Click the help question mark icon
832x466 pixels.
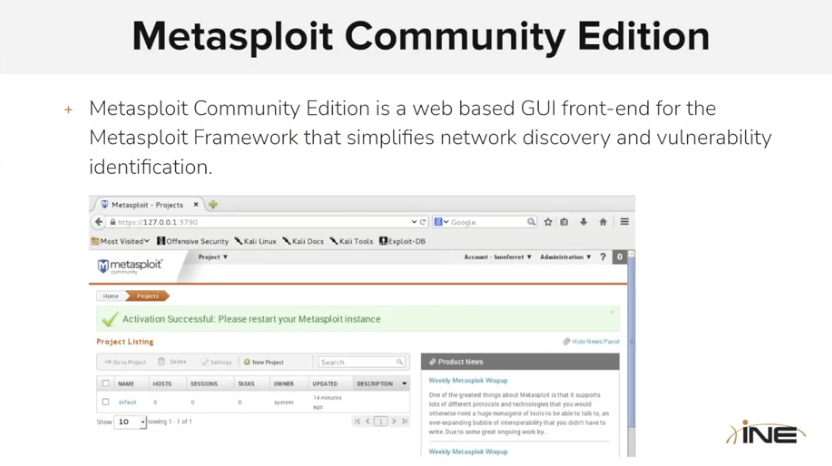tap(603, 257)
